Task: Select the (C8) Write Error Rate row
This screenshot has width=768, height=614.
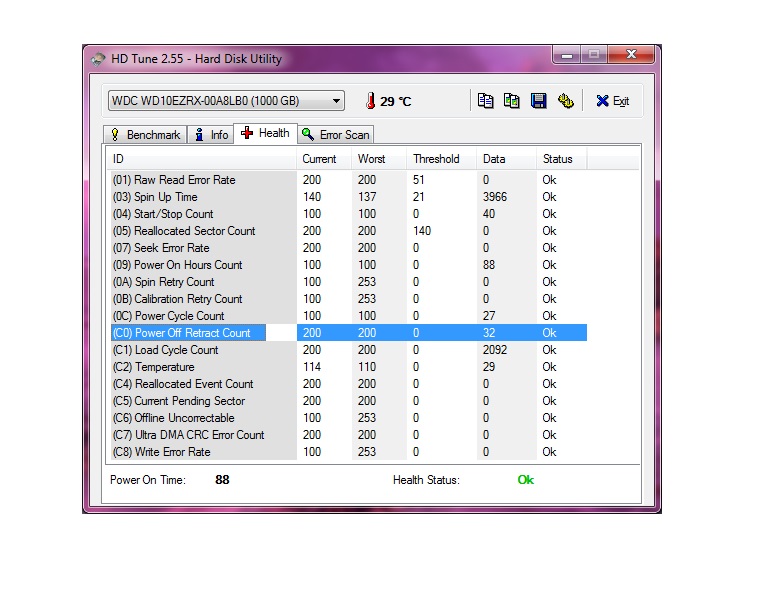Action: tap(349, 452)
